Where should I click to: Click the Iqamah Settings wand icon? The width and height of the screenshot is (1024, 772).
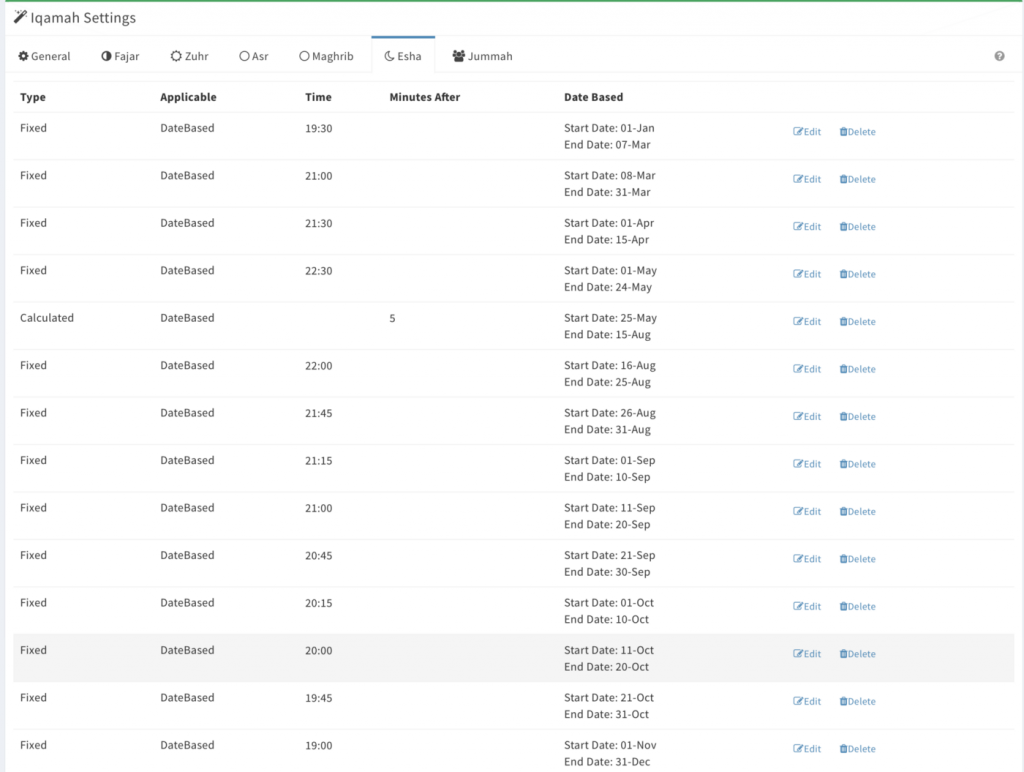(x=20, y=17)
